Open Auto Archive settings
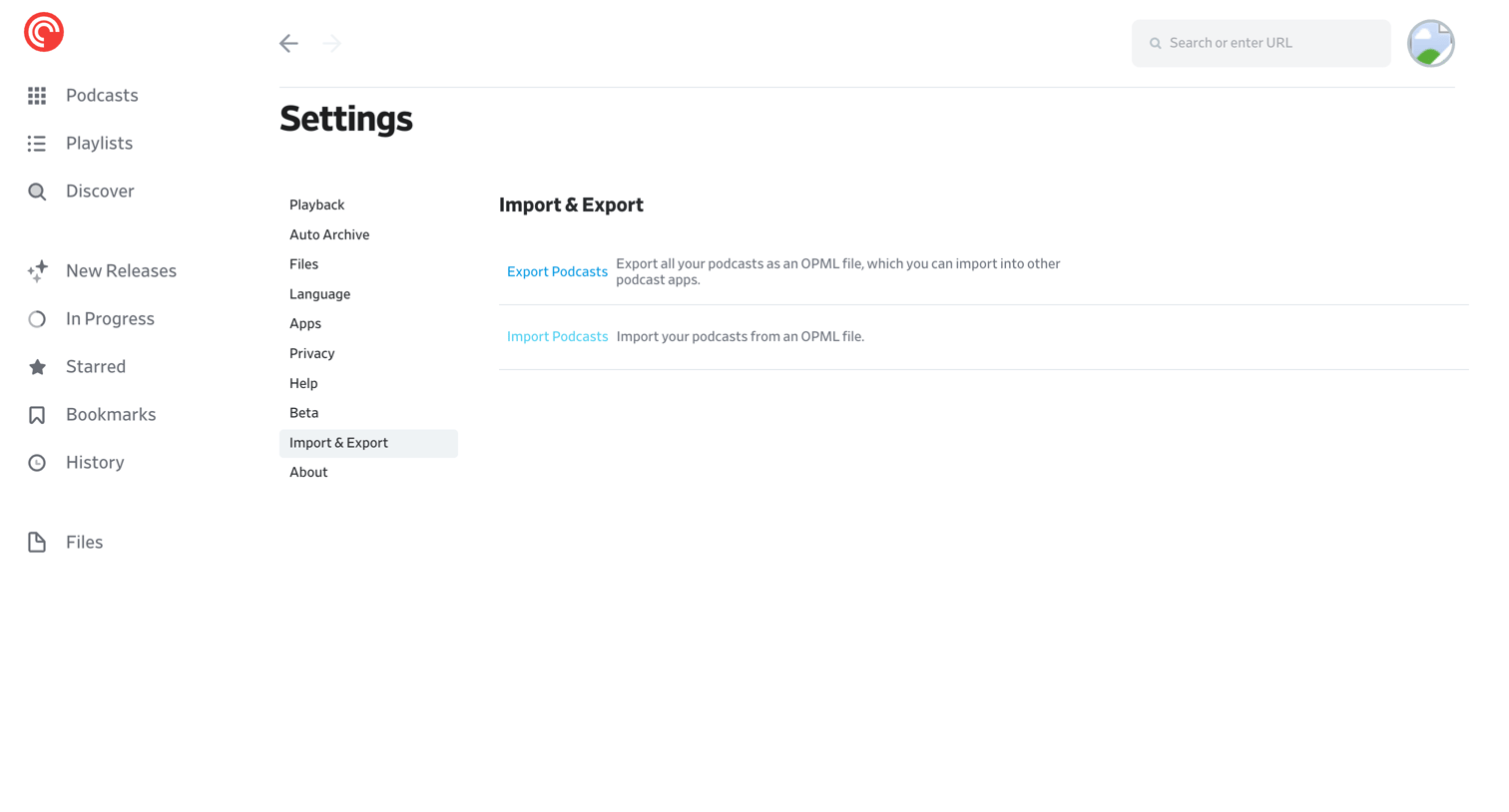 [x=368, y=234]
